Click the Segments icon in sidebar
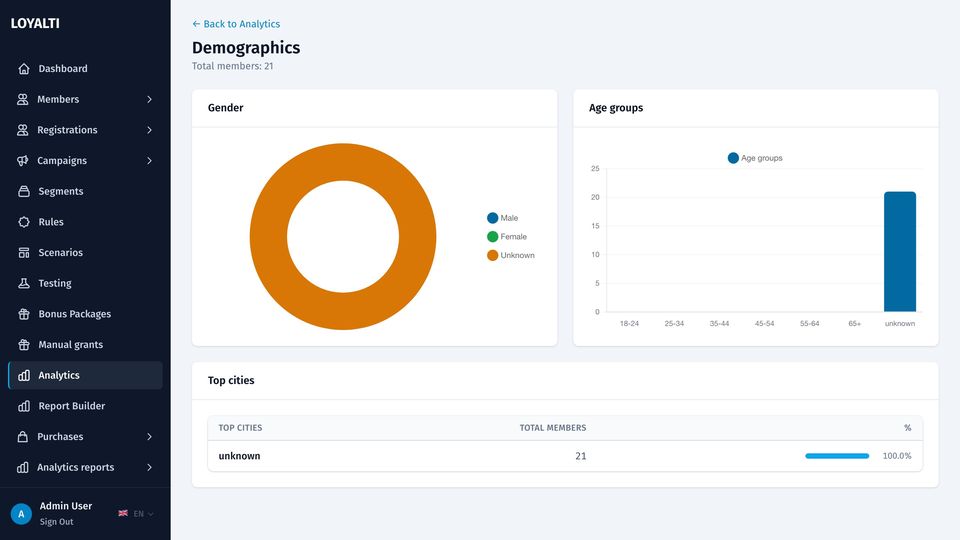 point(24,191)
